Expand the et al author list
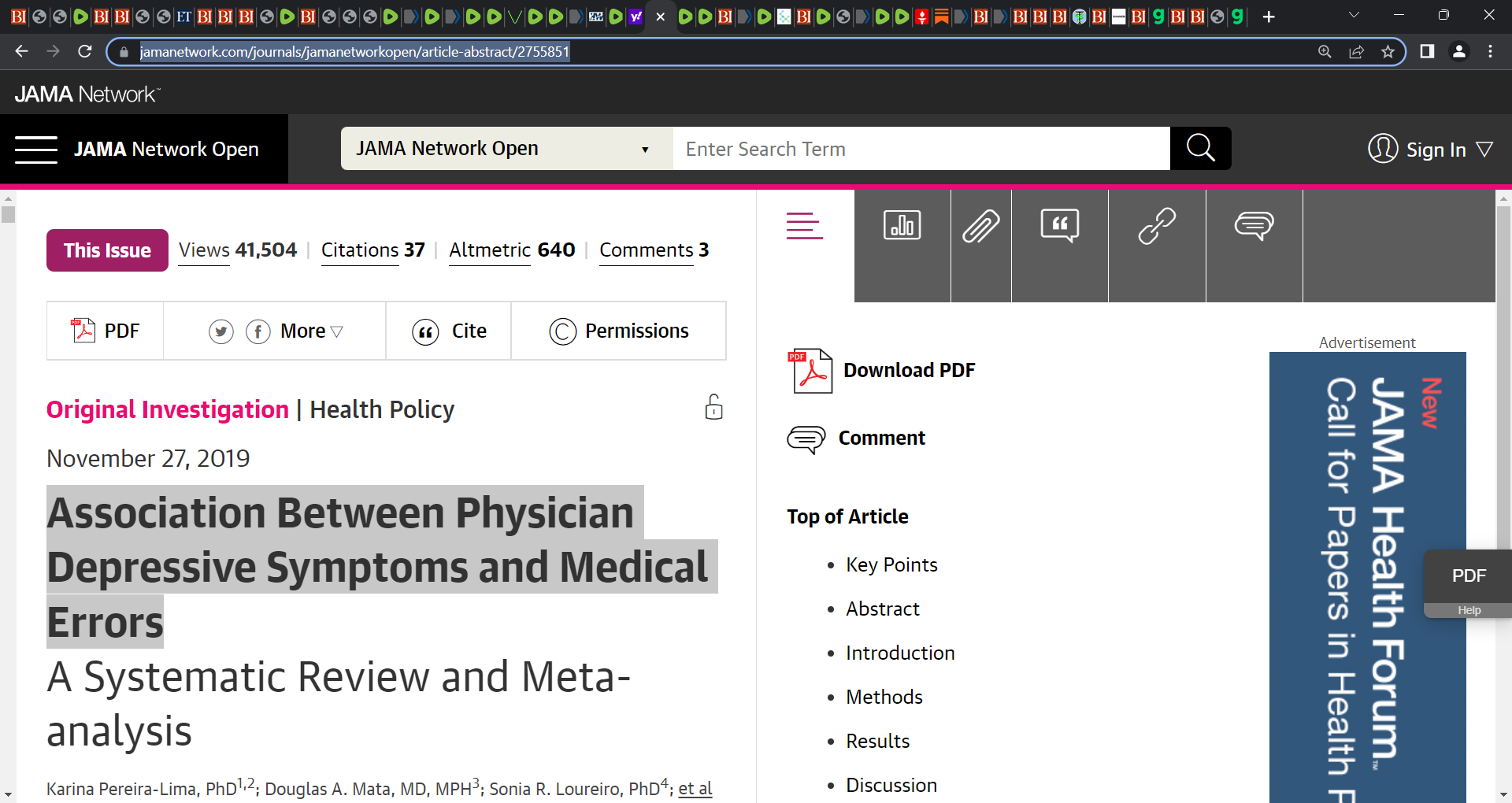The height and width of the screenshot is (803, 1512). click(x=695, y=788)
